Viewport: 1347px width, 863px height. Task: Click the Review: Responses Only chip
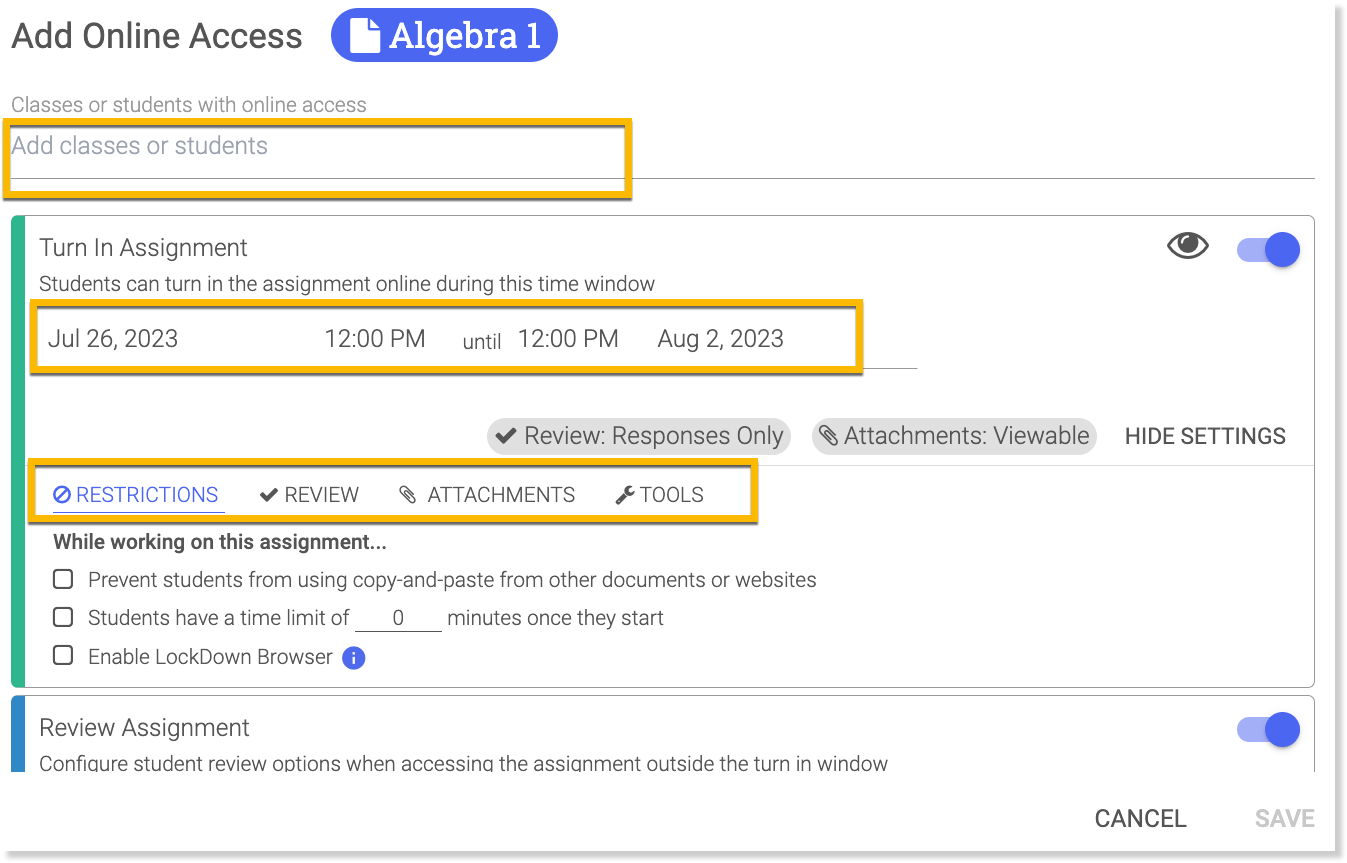tap(639, 436)
